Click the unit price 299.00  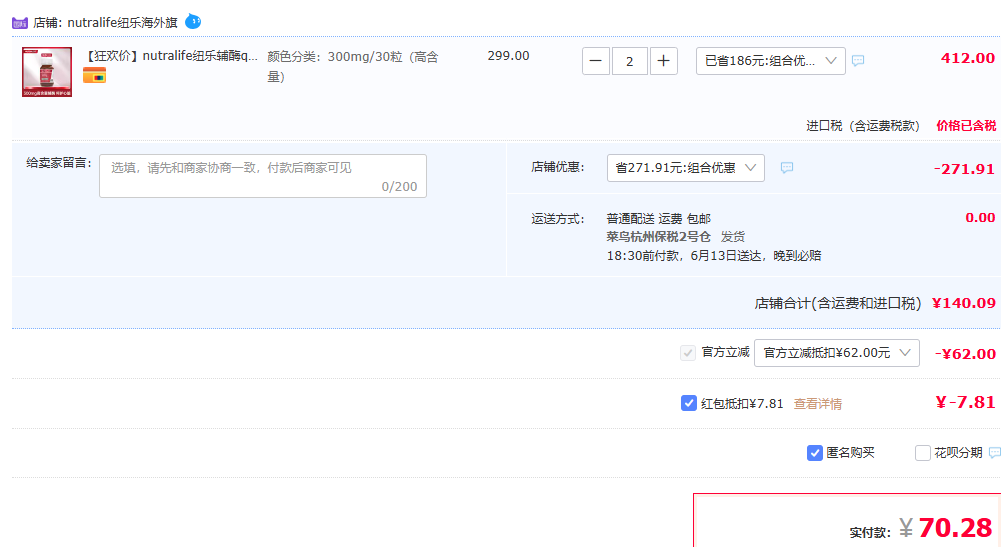tap(508, 56)
